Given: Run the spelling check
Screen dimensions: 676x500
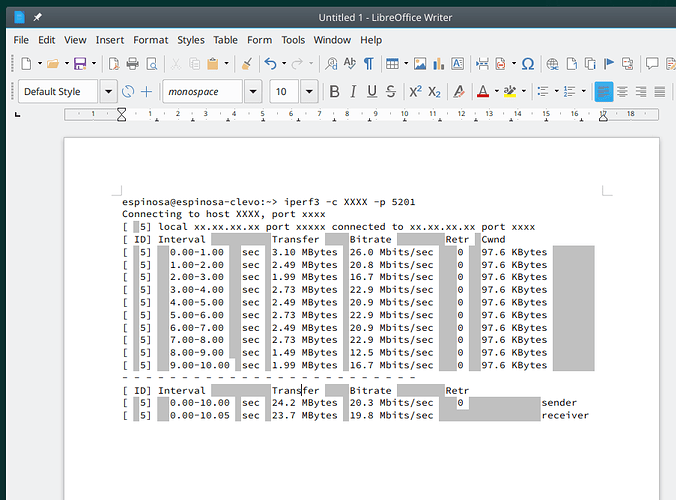Looking at the screenshot, I should (x=350, y=64).
